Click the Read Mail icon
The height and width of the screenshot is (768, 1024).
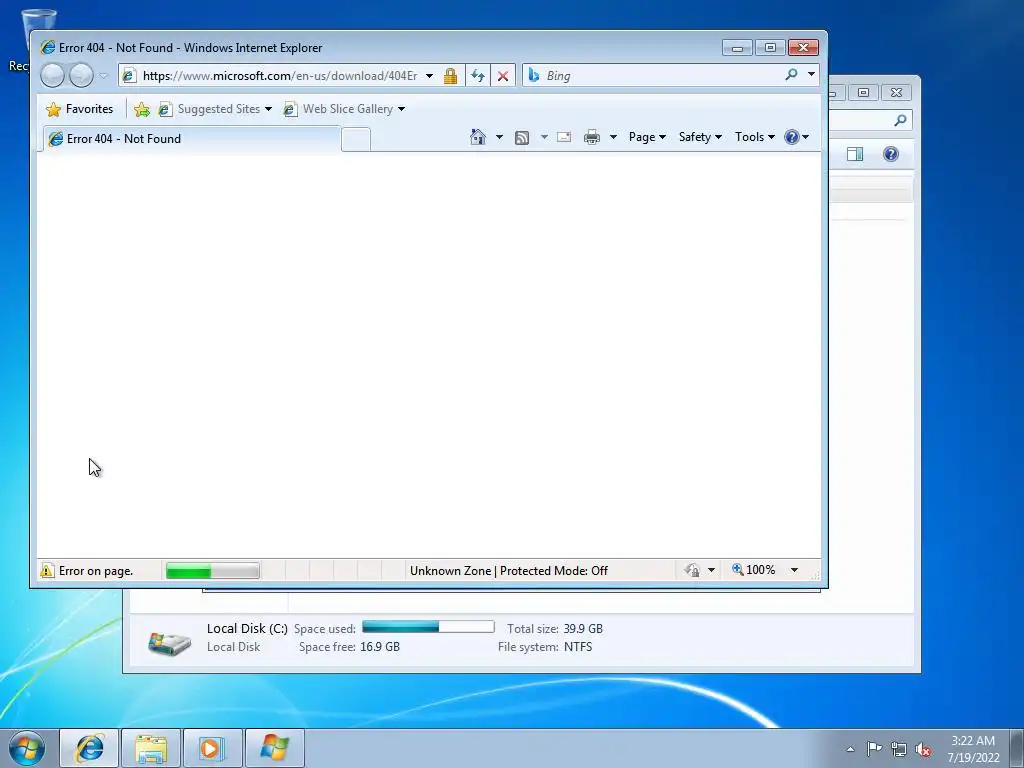click(x=564, y=137)
